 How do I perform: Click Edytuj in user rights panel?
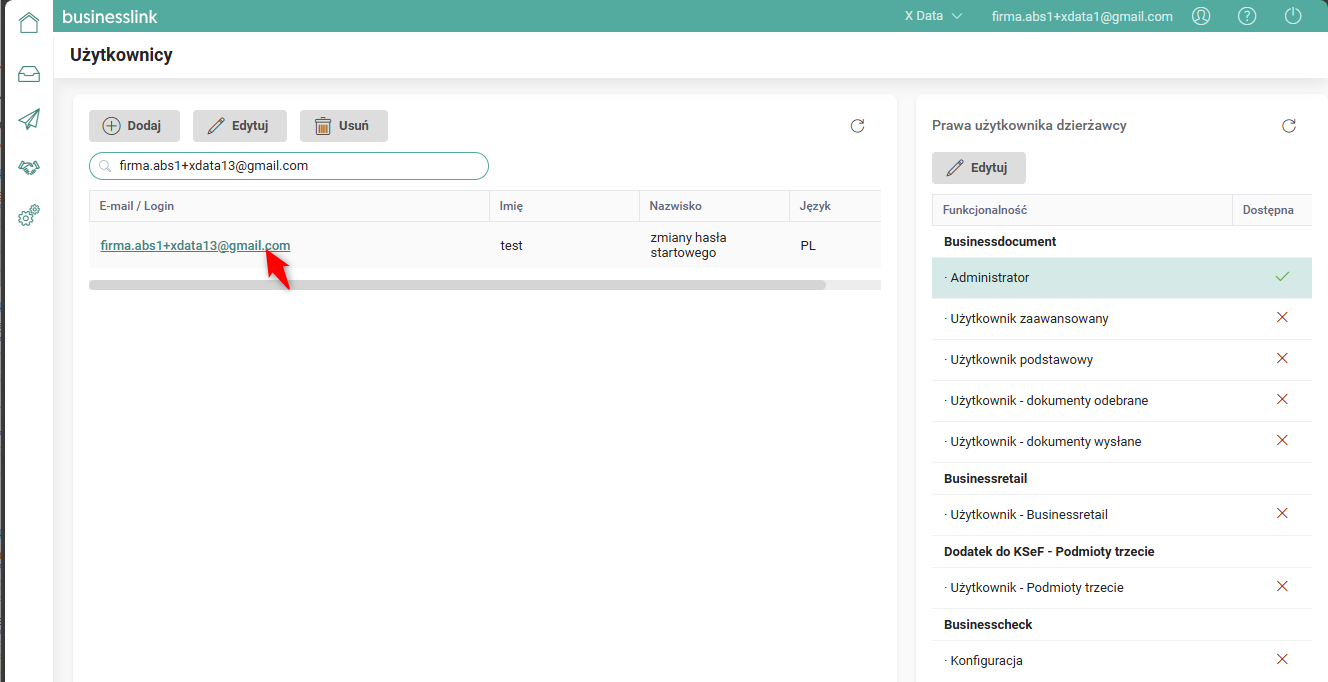click(979, 168)
